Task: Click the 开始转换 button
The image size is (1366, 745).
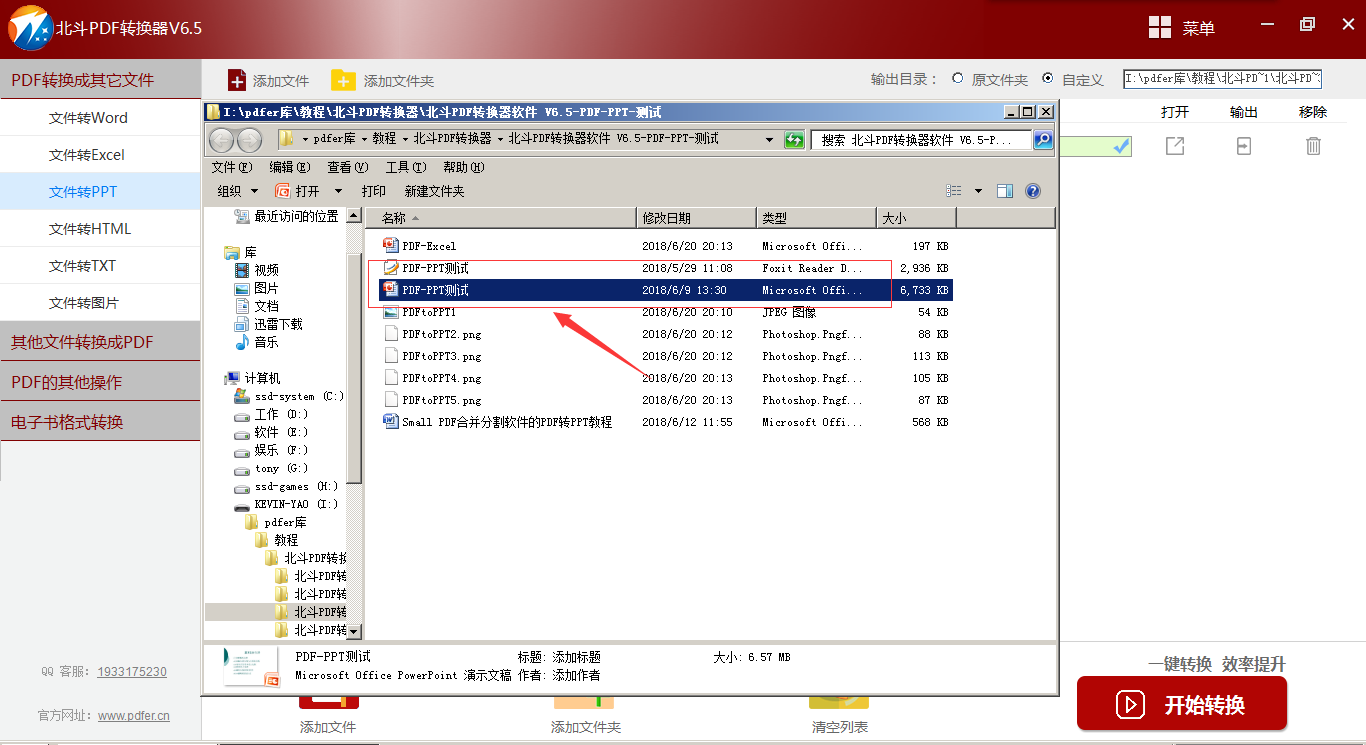Action: click(x=1182, y=704)
